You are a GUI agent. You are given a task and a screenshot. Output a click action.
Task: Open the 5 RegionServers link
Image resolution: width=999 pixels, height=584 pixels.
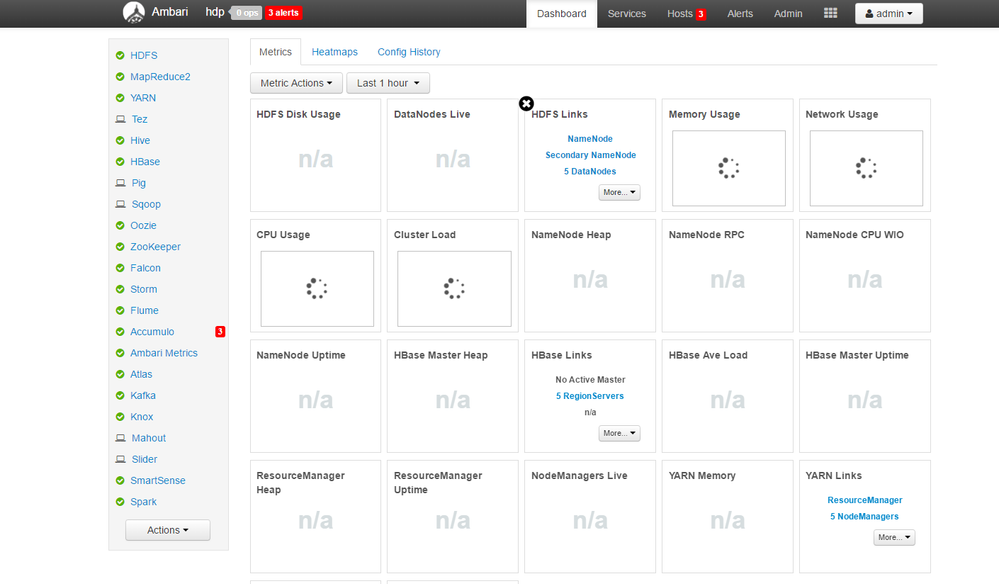click(590, 396)
